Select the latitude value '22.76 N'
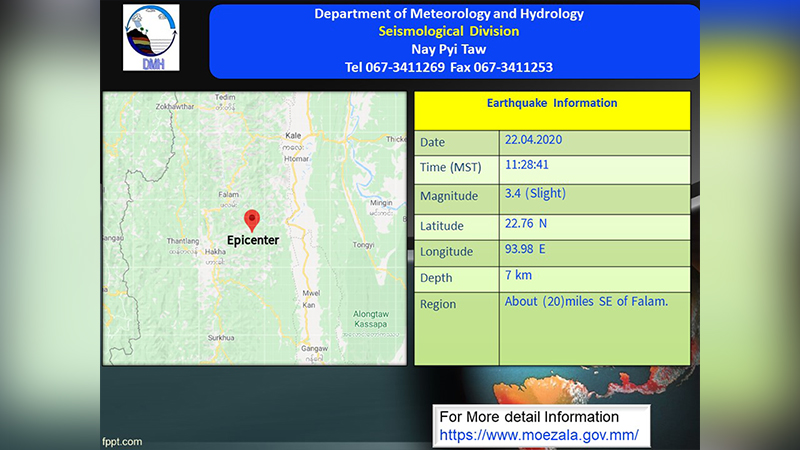800x450 pixels. click(526, 223)
